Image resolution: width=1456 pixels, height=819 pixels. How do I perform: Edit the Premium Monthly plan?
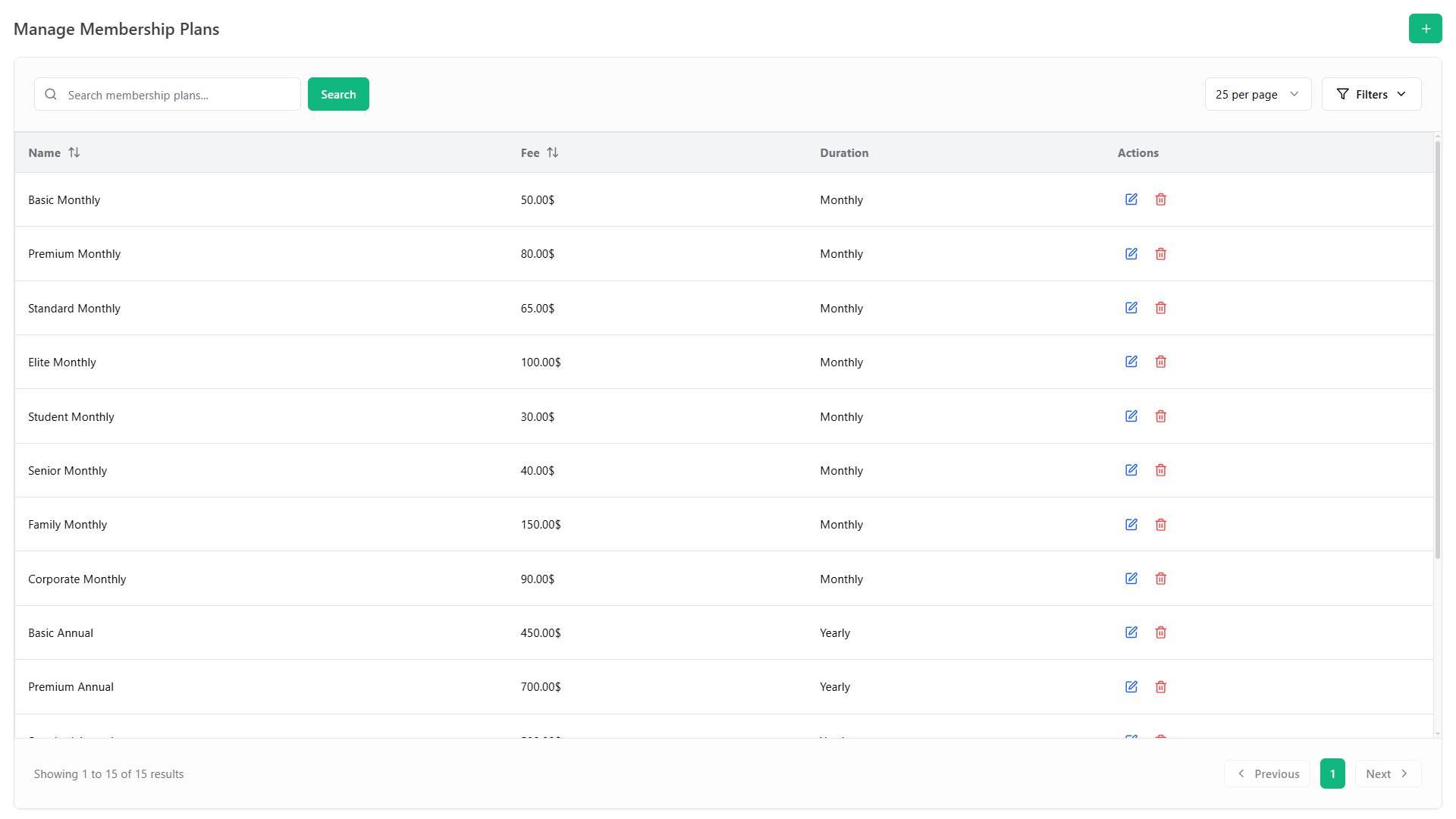[x=1131, y=254]
